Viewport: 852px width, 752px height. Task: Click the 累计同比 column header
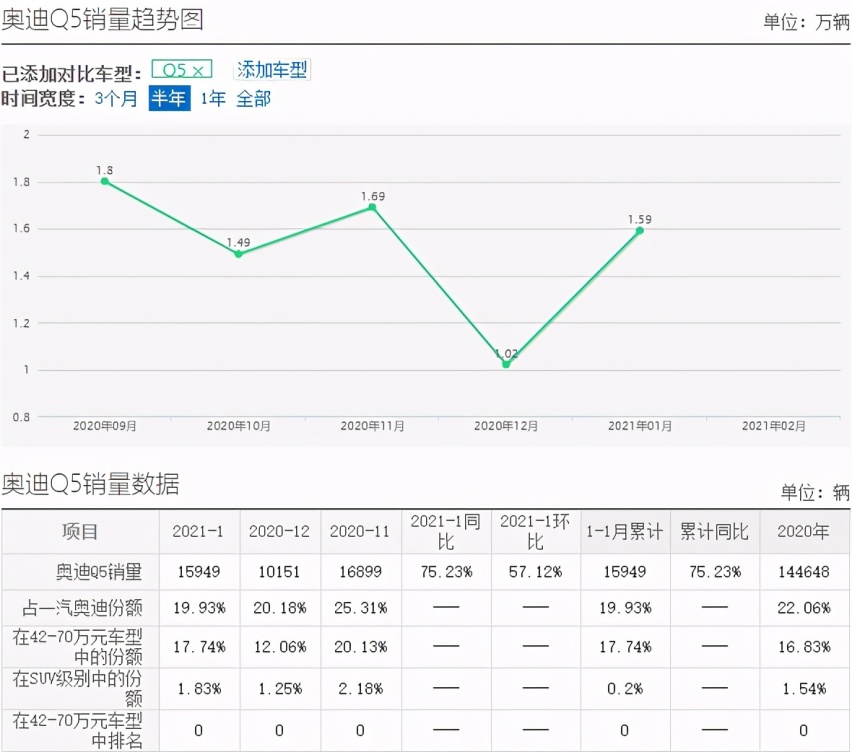pyautogui.click(x=715, y=531)
